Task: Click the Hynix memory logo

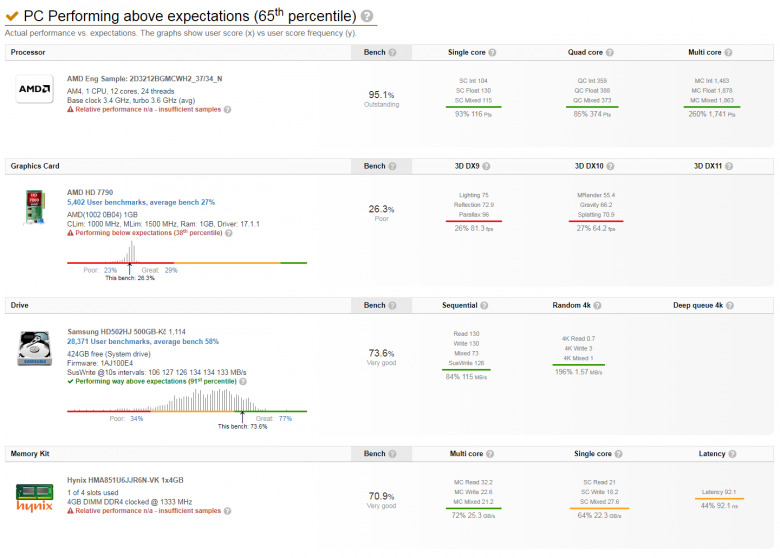Action: 34,498
